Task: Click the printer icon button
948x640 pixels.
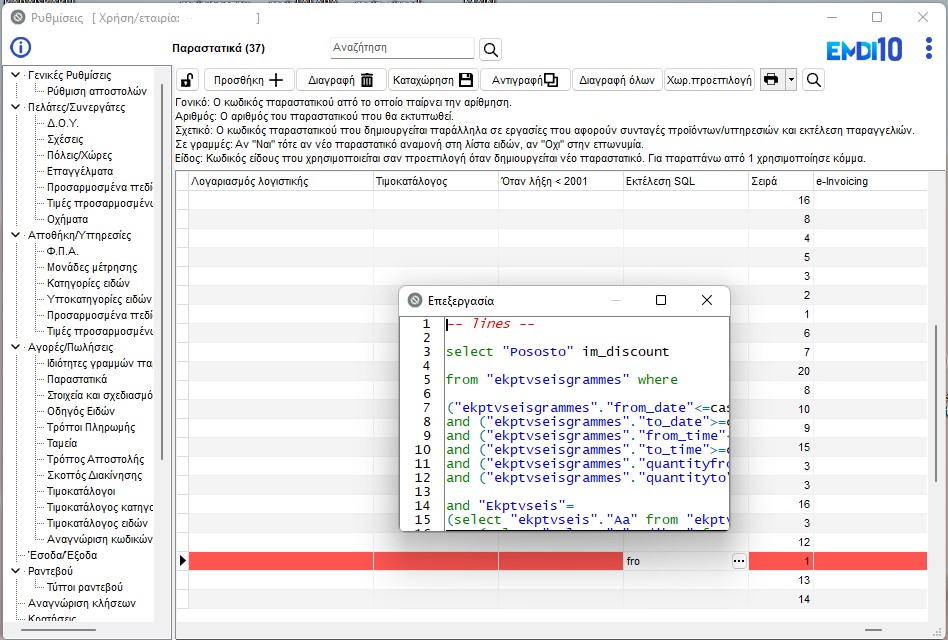Action: [x=771, y=80]
